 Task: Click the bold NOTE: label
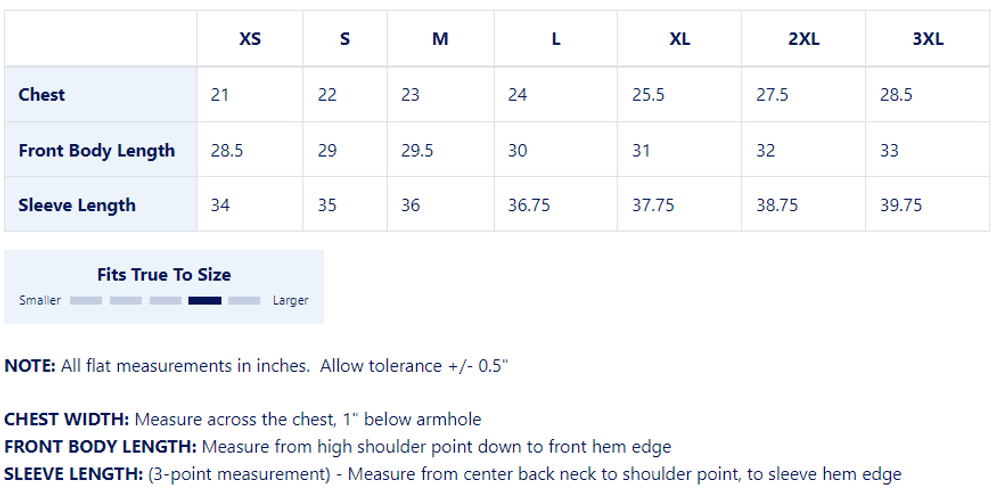pyautogui.click(x=30, y=366)
